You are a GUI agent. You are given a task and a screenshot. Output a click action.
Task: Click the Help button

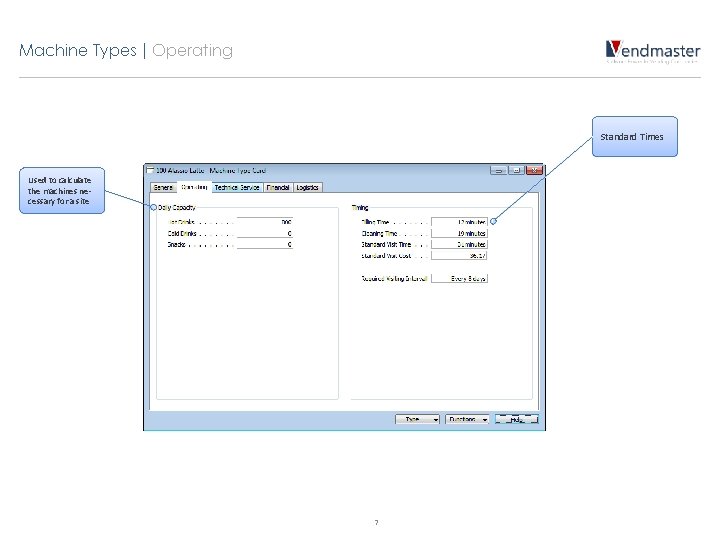(517, 419)
